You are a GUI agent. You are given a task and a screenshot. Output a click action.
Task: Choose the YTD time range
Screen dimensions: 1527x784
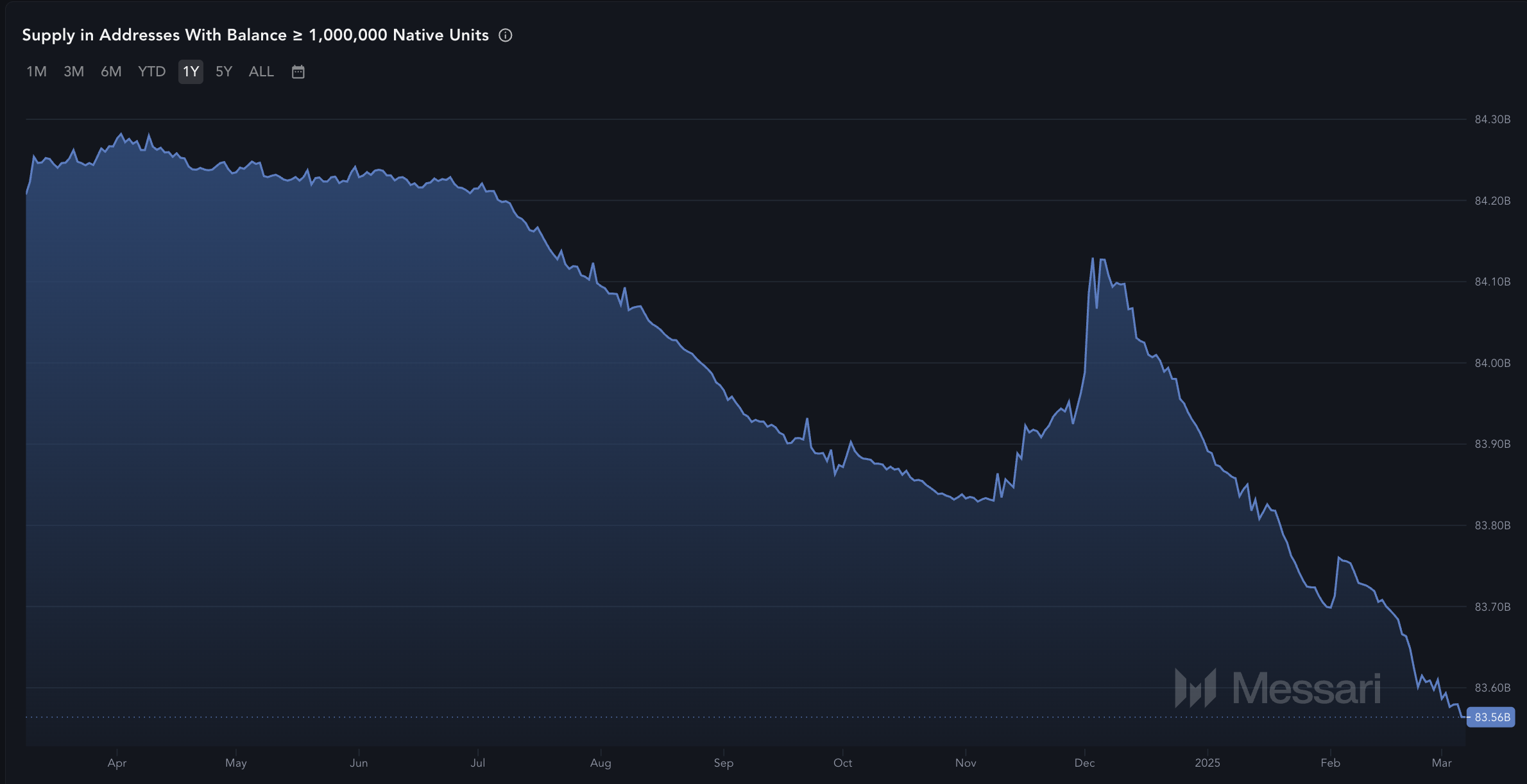[151, 72]
